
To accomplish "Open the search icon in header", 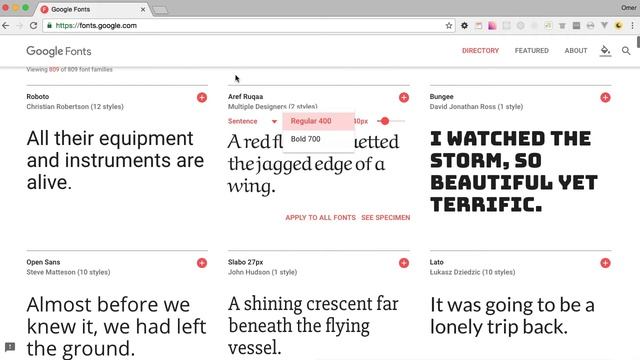I will pos(626,51).
